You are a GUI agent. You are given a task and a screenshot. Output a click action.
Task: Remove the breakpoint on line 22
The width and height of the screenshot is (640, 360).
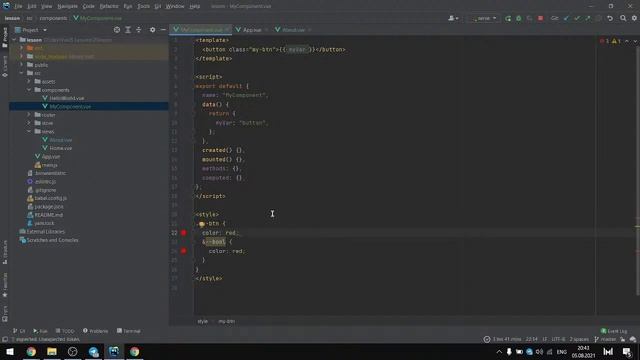point(184,233)
